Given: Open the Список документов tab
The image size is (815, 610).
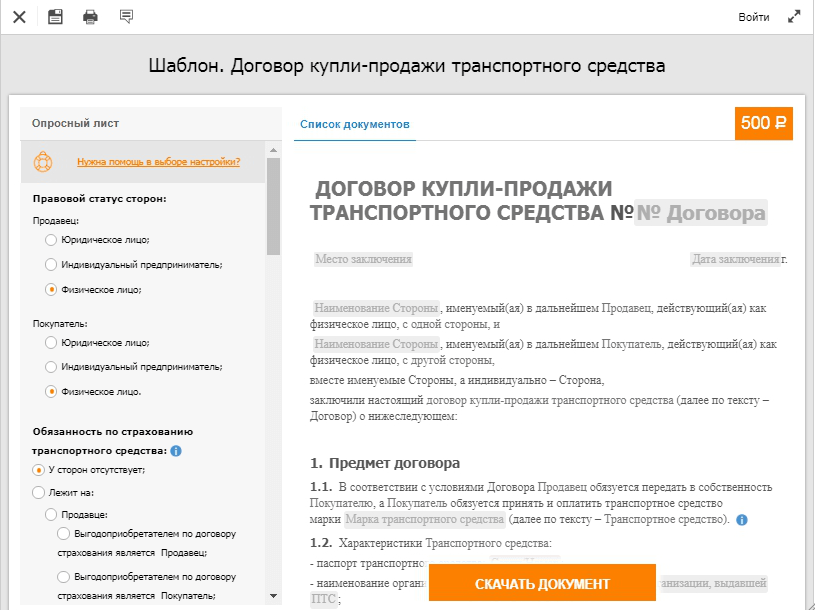Looking at the screenshot, I should tap(355, 124).
